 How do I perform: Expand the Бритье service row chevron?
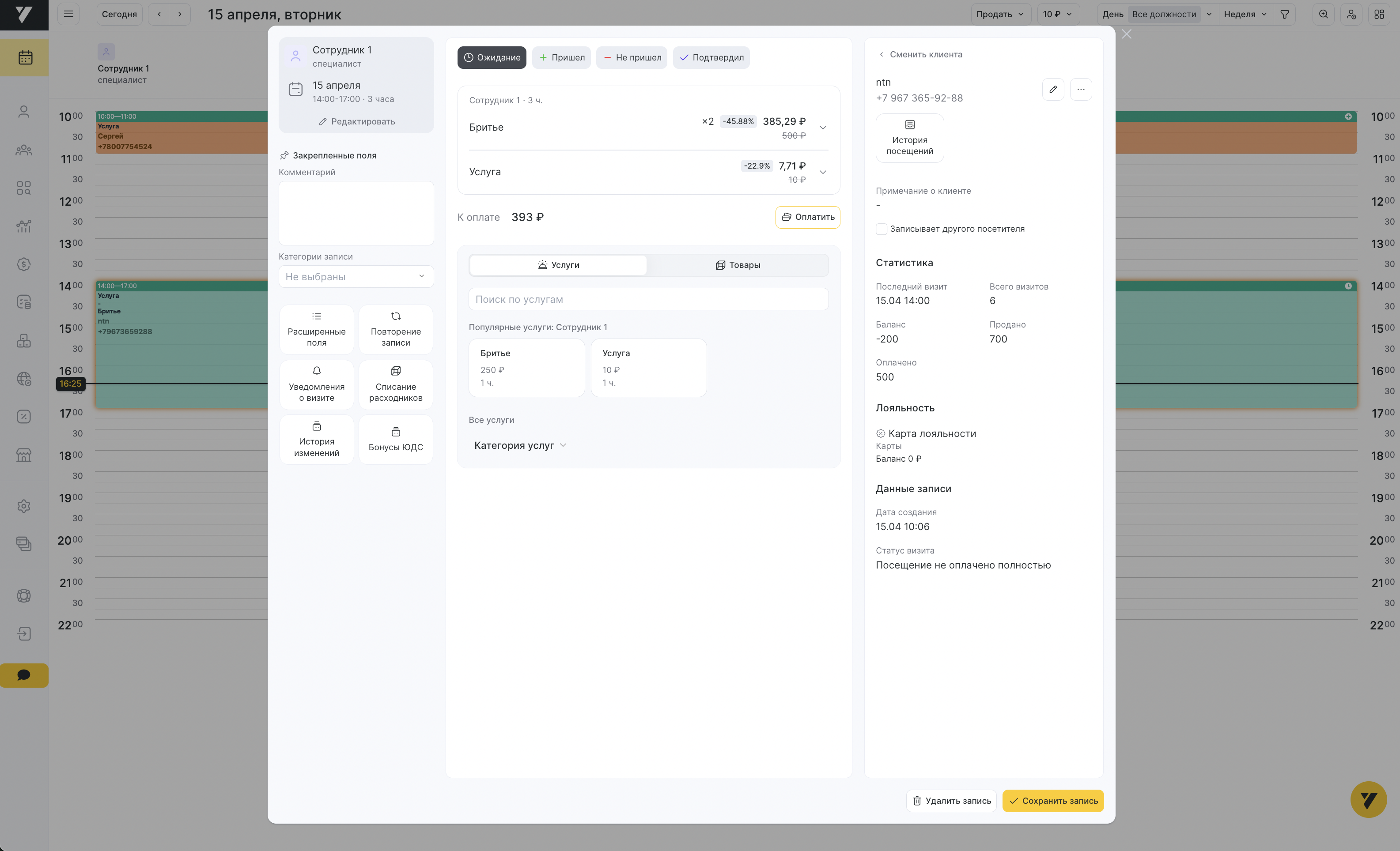click(822, 128)
